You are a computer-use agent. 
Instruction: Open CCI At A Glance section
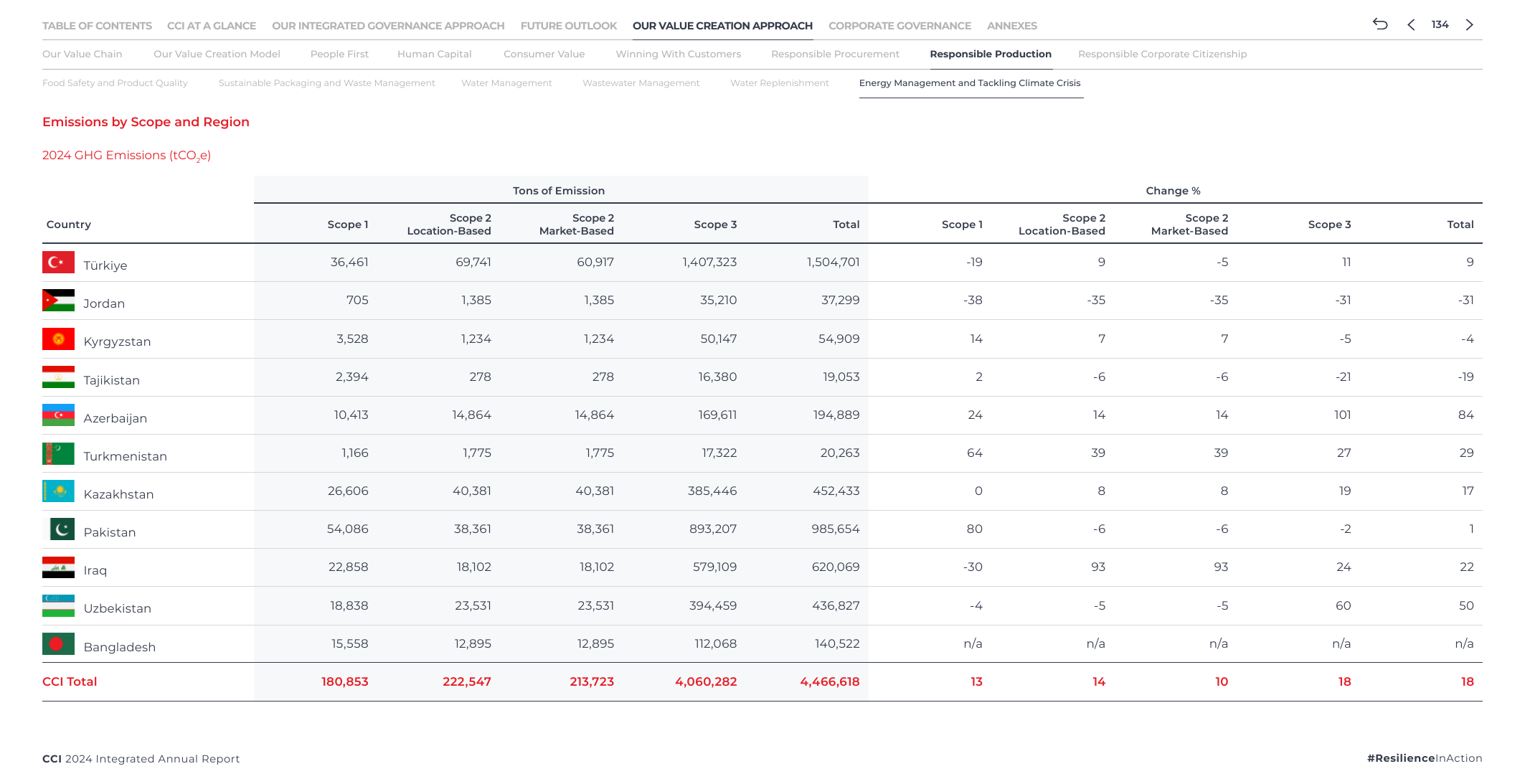pos(212,26)
